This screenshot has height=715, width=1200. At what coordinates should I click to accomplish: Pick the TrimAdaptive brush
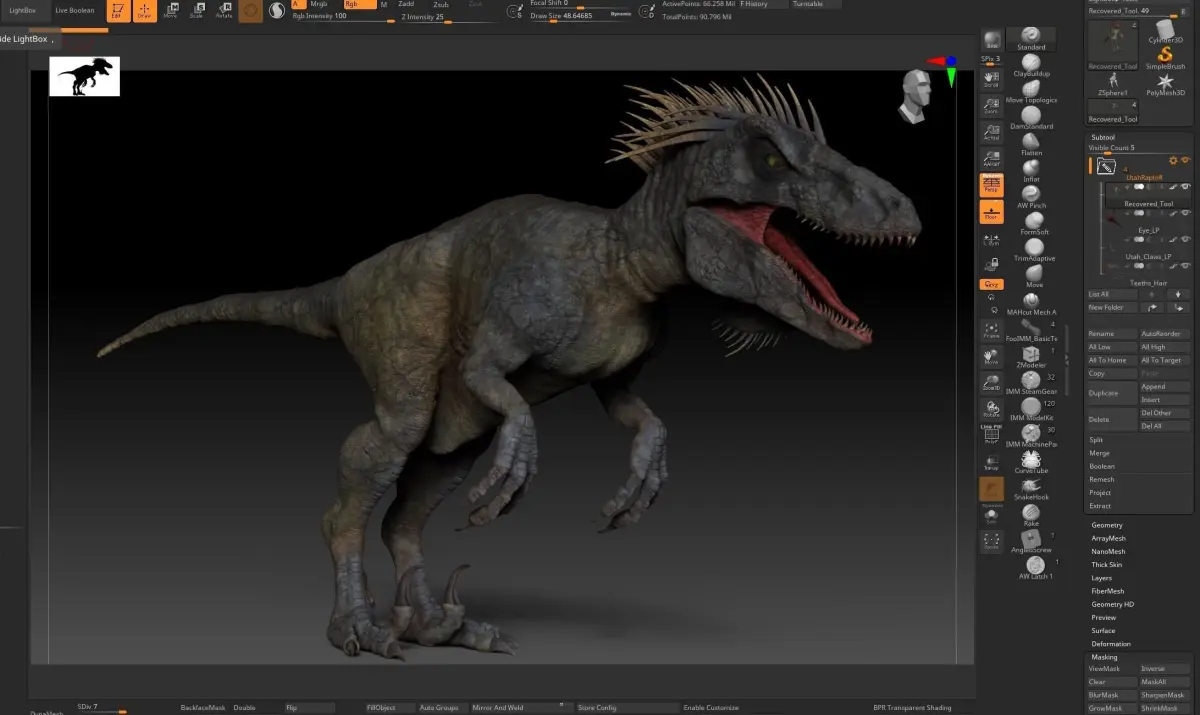(1034, 250)
